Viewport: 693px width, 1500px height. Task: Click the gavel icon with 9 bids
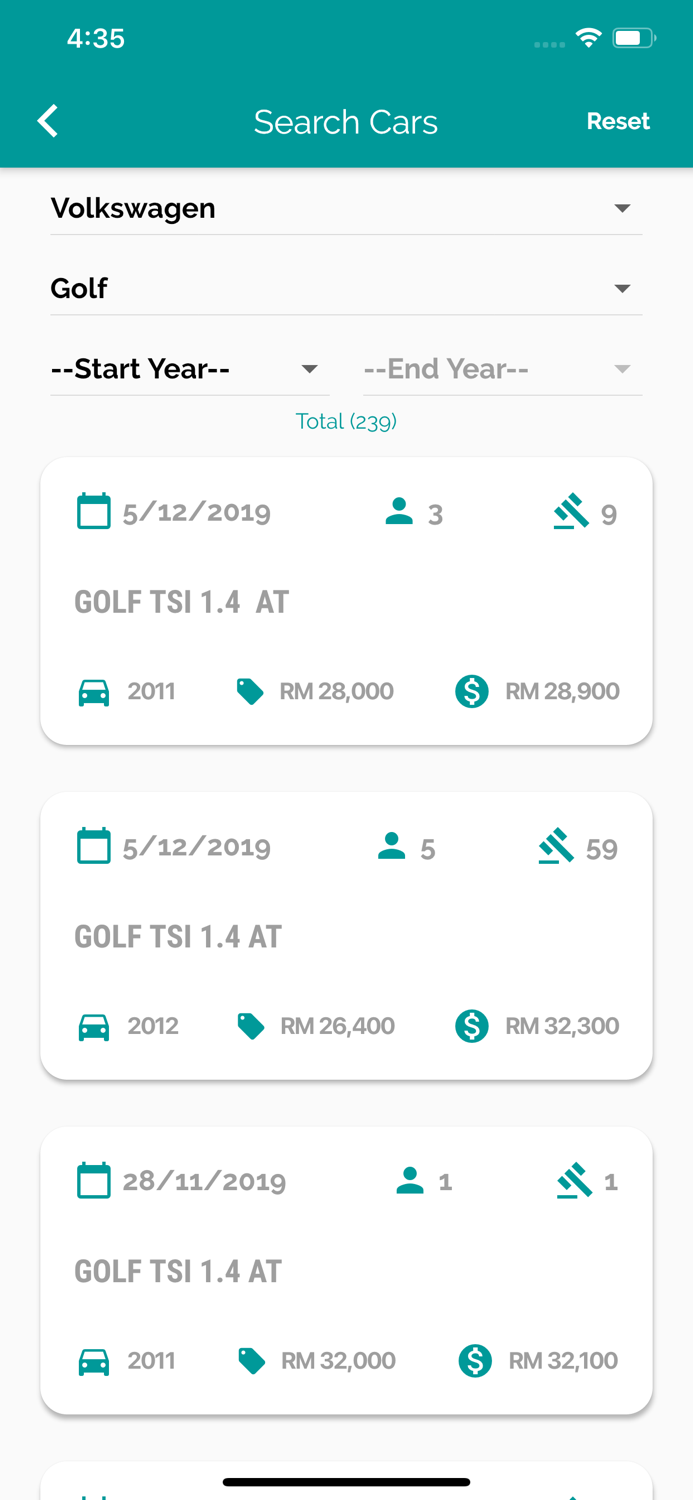(570, 510)
